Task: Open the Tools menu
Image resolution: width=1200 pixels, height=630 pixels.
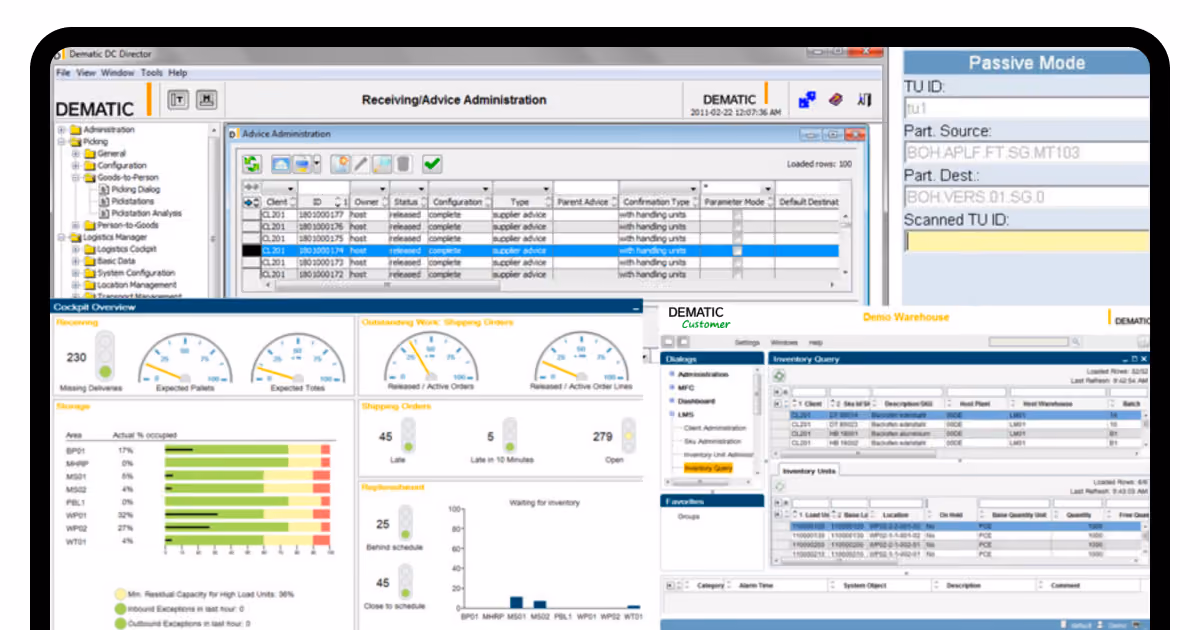Action: (x=151, y=73)
